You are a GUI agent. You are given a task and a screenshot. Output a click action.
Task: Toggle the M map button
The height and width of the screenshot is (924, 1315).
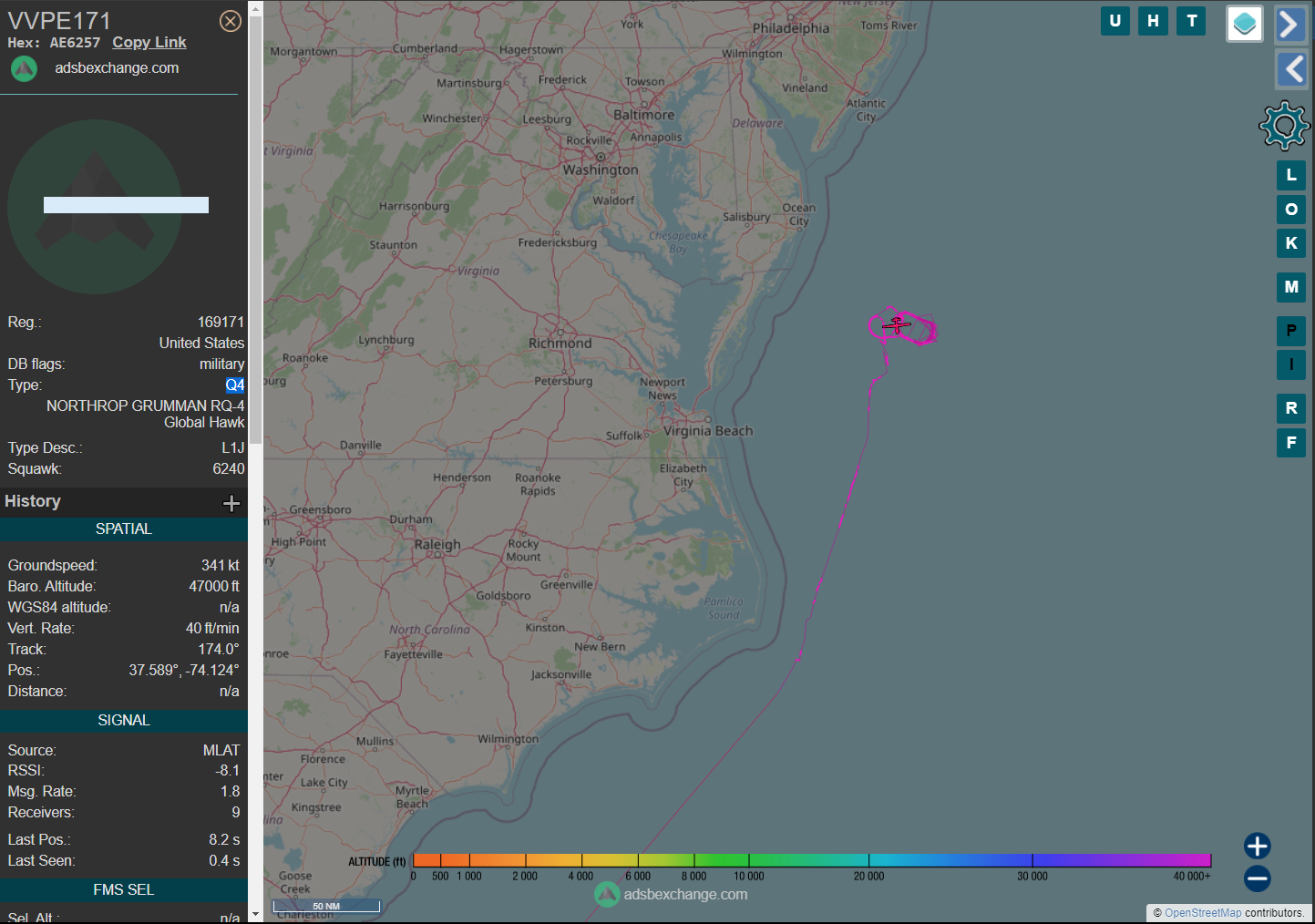1291,287
